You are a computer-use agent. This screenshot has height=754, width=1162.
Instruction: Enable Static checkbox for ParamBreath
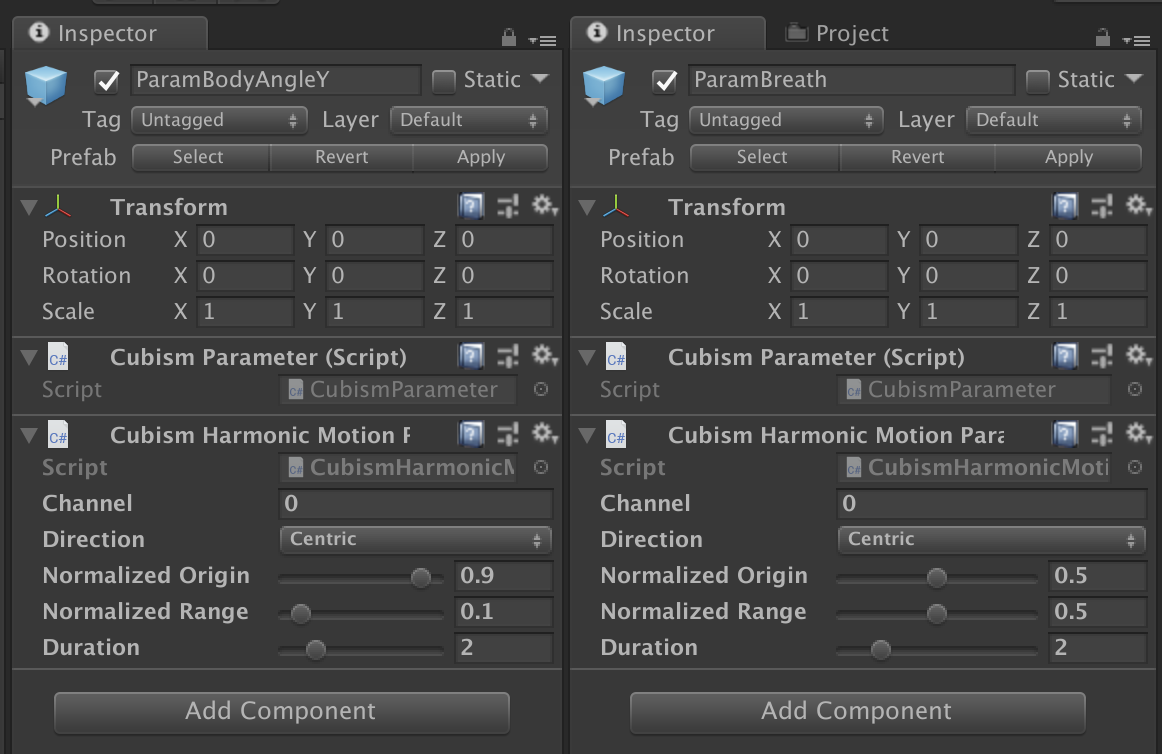coord(1038,80)
